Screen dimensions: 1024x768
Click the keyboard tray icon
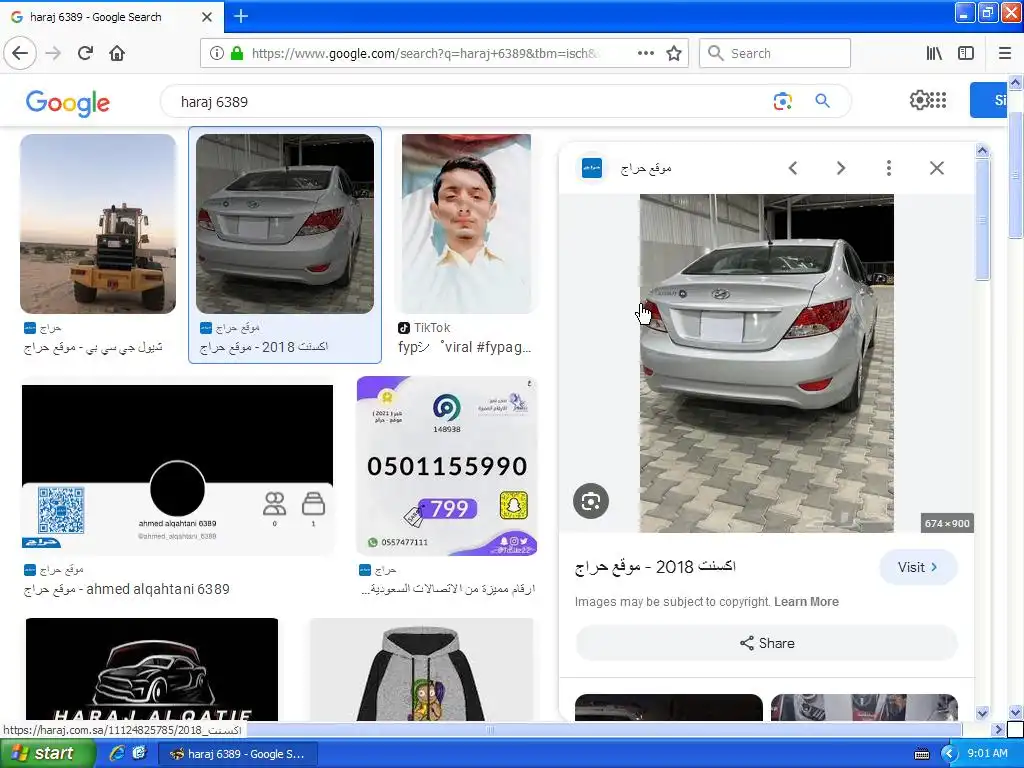tap(922, 754)
